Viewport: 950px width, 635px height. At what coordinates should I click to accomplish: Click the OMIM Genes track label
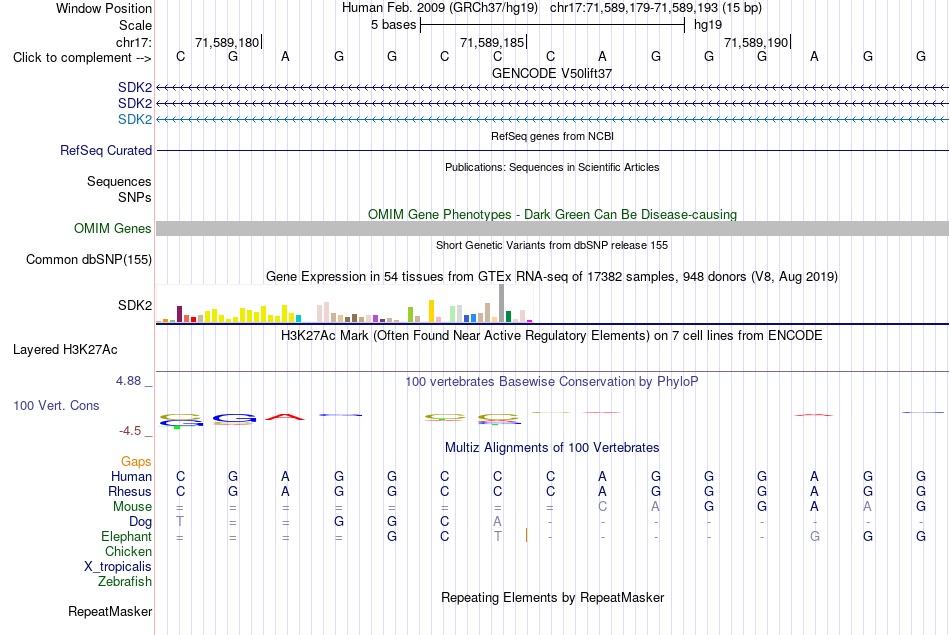pyautogui.click(x=113, y=228)
